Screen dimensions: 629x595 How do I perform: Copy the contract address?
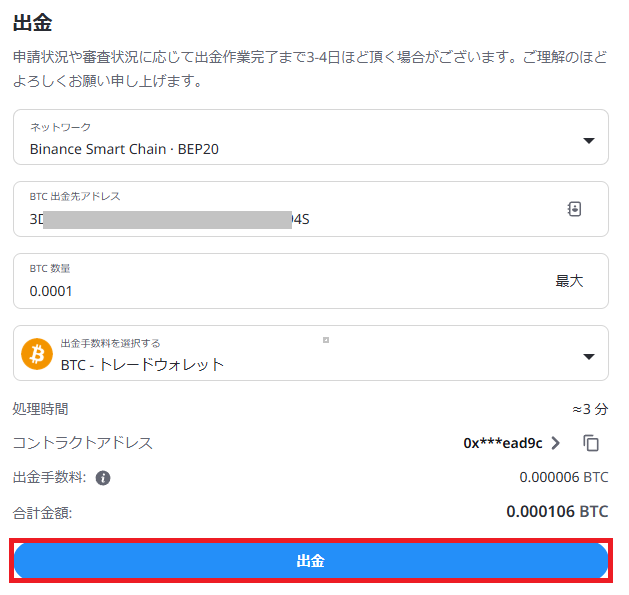(591, 443)
